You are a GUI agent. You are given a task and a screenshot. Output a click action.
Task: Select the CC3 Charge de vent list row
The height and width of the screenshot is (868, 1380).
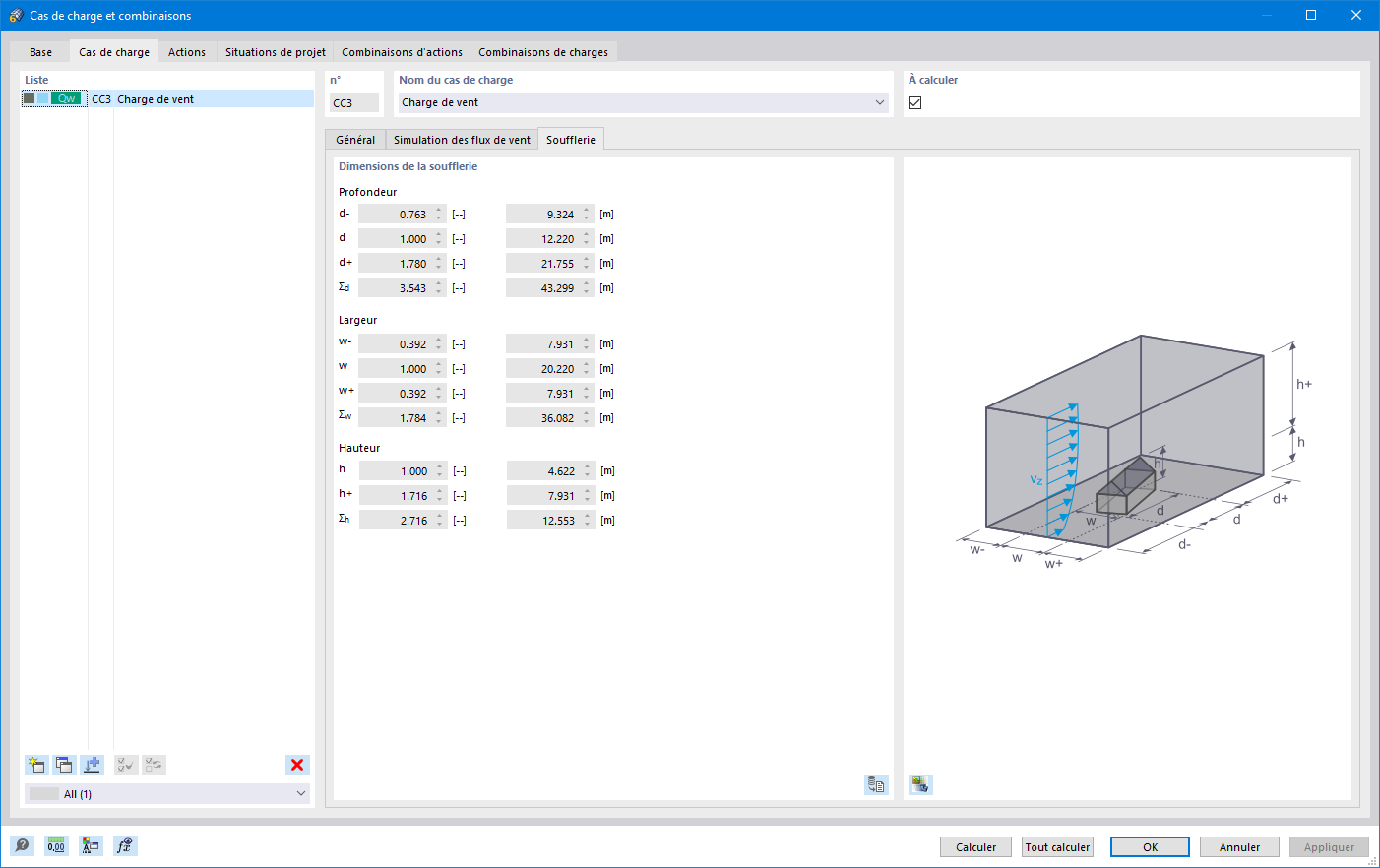pyautogui.click(x=167, y=98)
